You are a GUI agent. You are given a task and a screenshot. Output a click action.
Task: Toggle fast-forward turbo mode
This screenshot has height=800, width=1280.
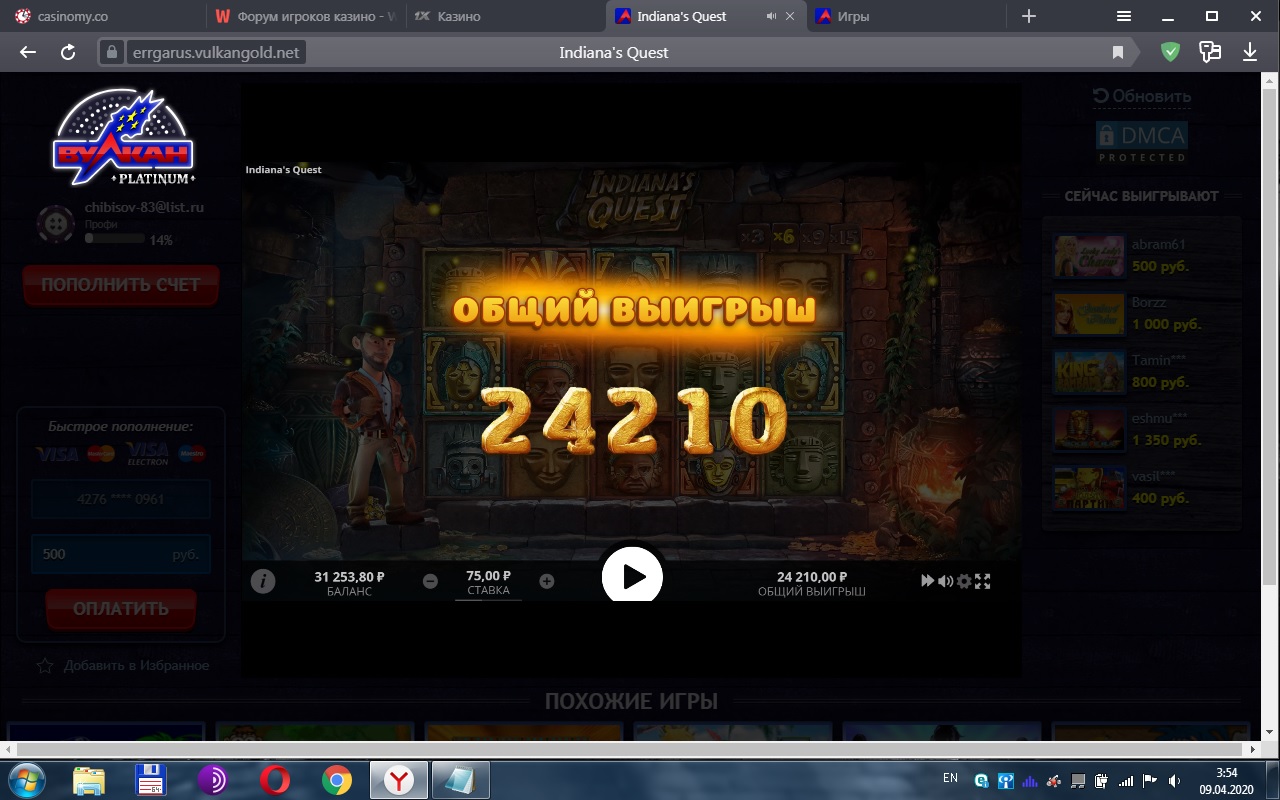click(x=927, y=581)
